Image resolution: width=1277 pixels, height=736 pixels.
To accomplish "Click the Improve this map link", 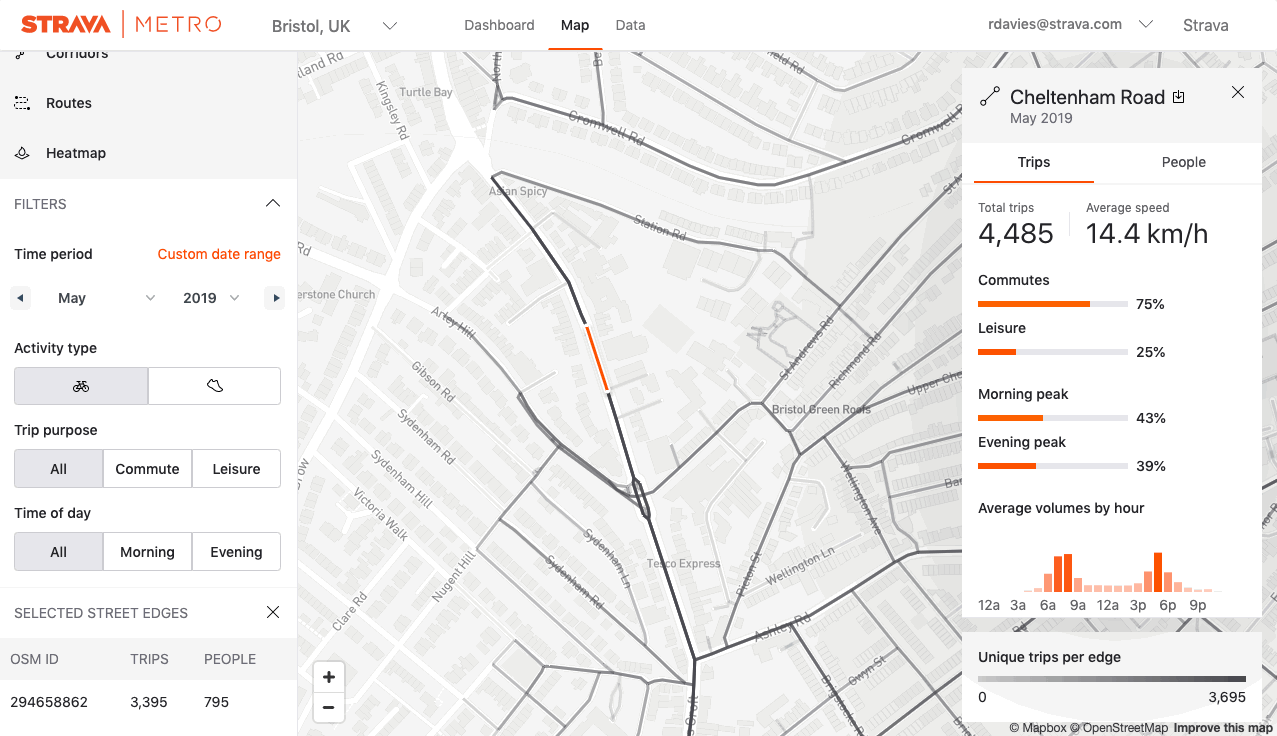I will (1223, 728).
